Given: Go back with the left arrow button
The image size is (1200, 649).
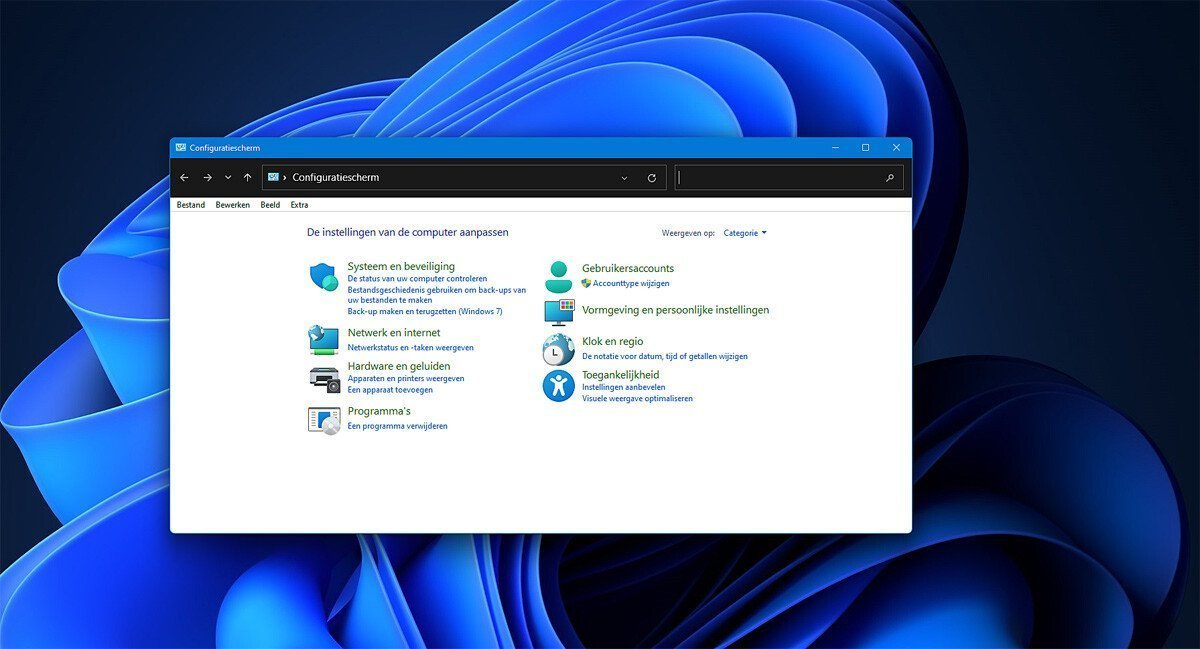Looking at the screenshot, I should click(184, 177).
